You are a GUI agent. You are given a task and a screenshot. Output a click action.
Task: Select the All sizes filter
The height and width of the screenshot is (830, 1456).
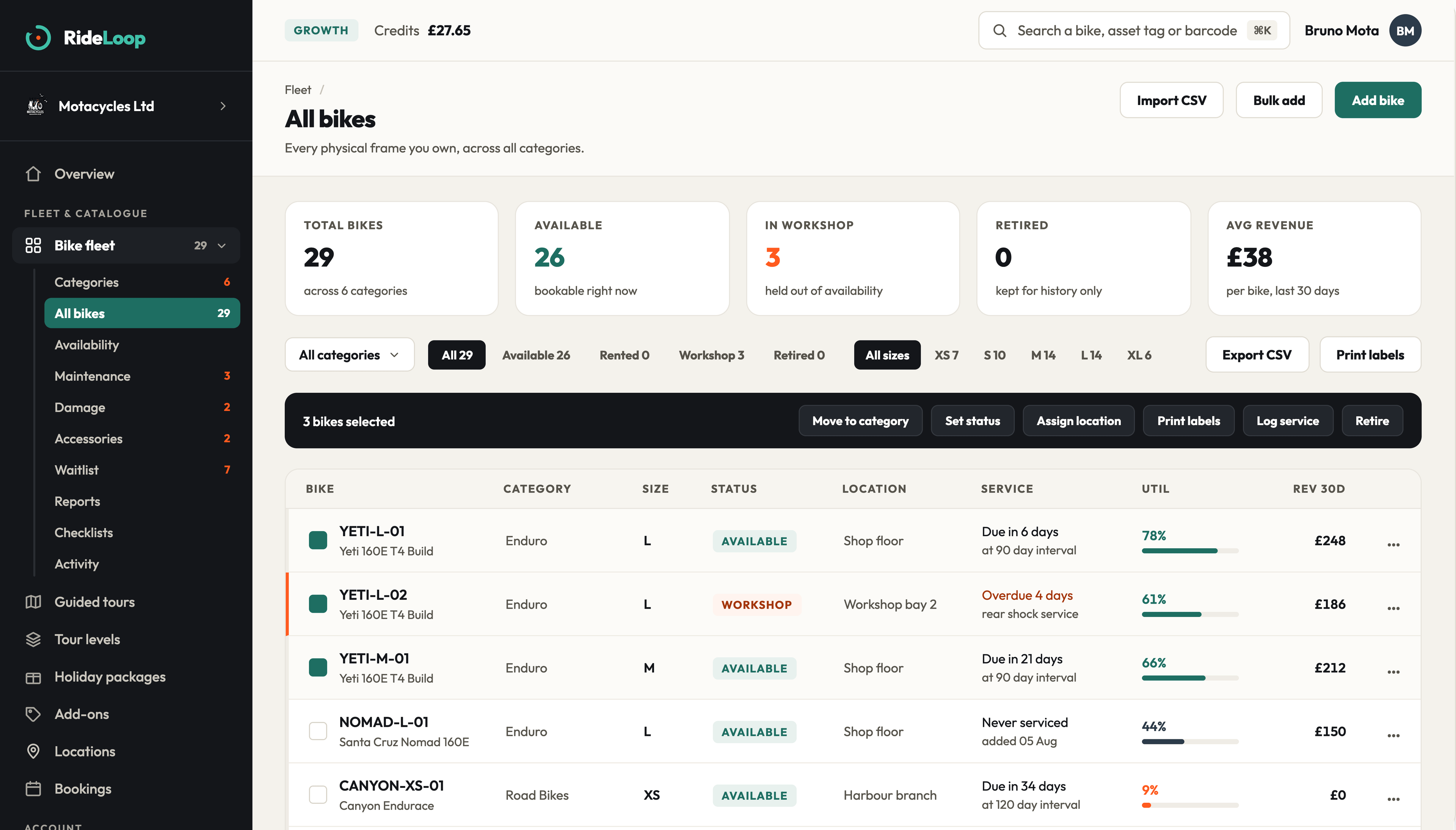pyautogui.click(x=887, y=355)
